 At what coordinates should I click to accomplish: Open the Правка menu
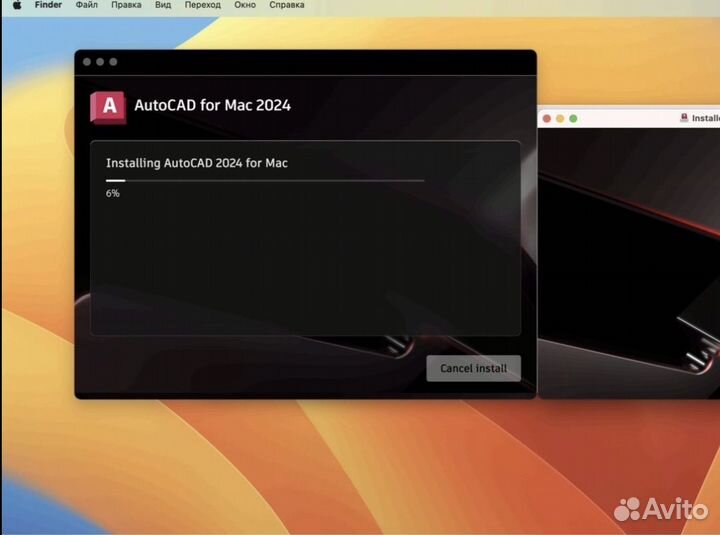point(126,5)
